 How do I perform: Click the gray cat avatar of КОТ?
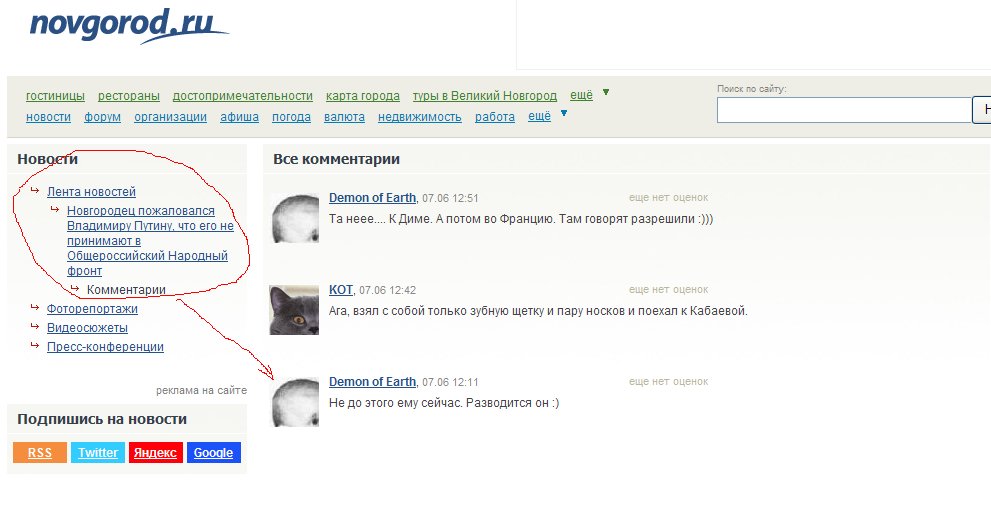click(x=295, y=310)
